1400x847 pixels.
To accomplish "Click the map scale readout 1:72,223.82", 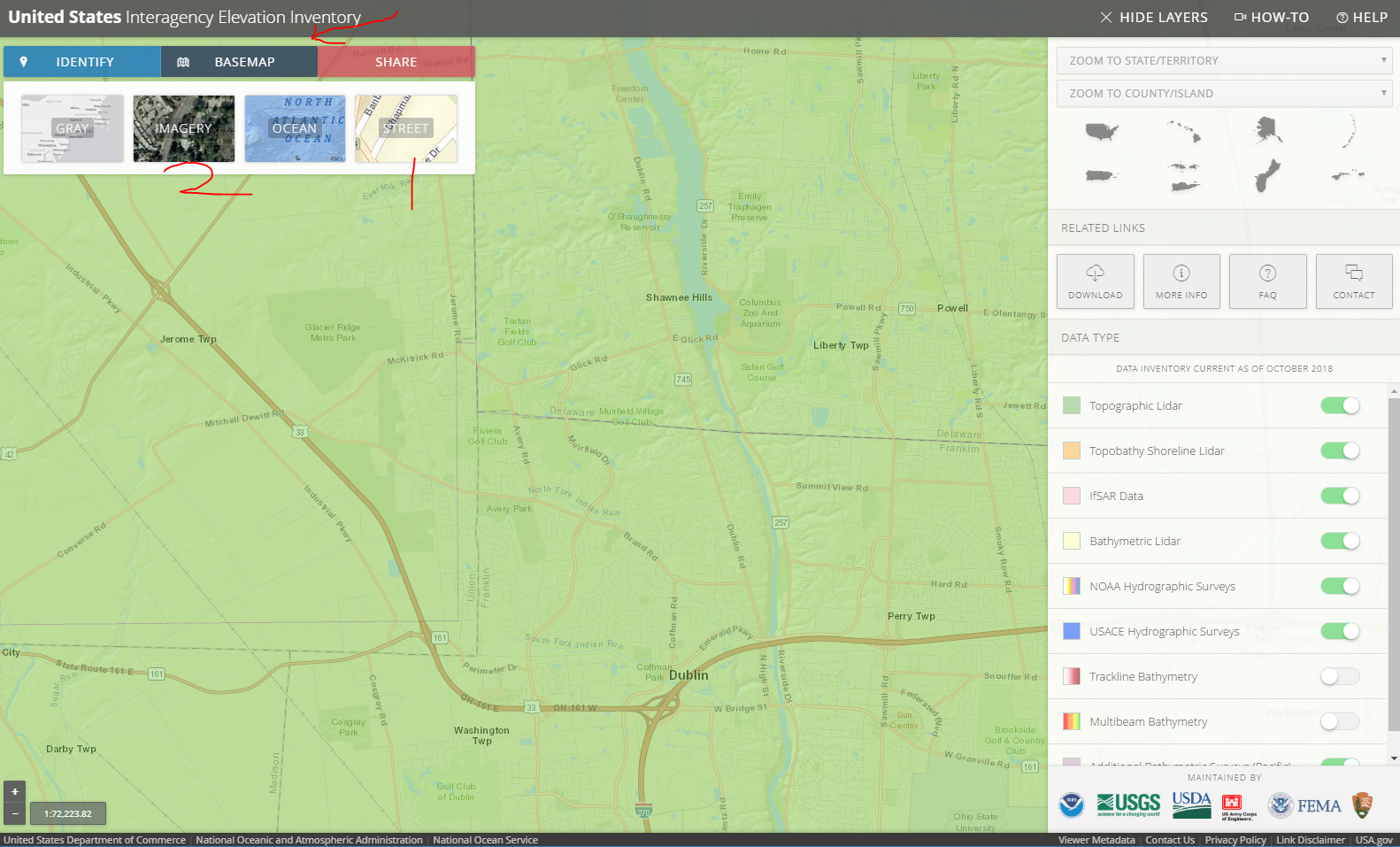I will (x=68, y=813).
